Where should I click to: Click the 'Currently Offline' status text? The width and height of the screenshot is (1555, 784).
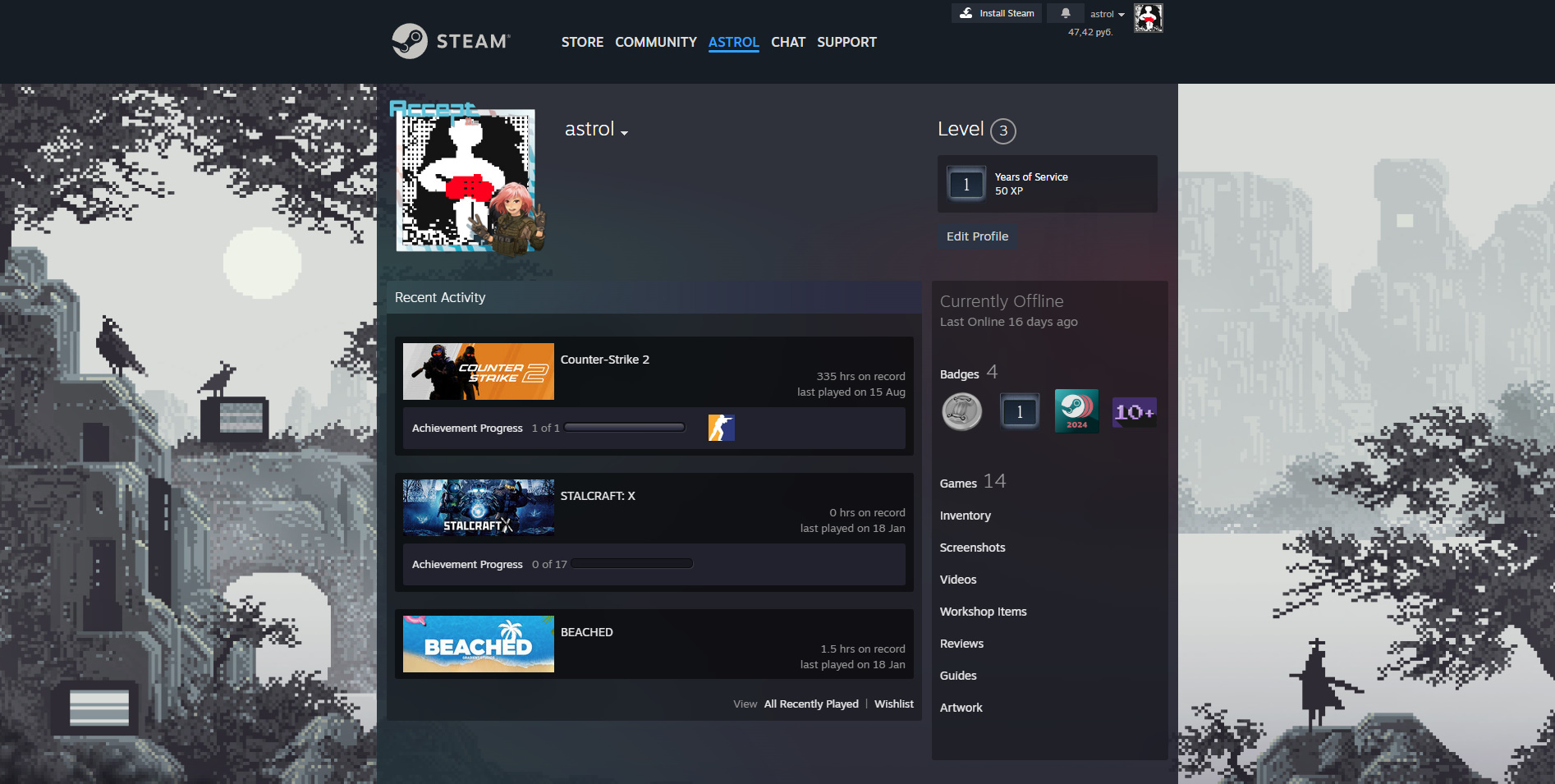1002,301
